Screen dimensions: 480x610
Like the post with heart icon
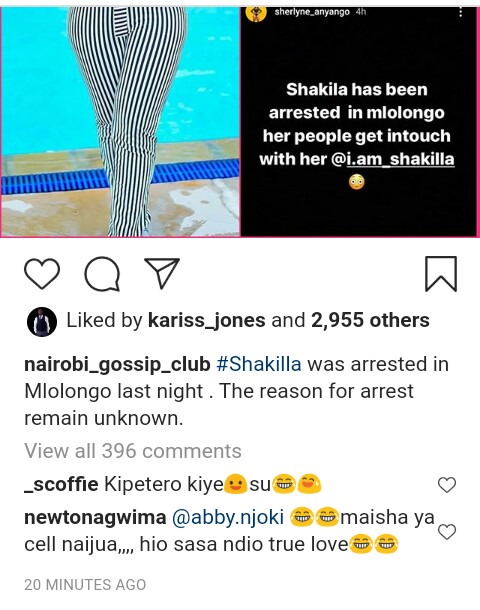point(42,274)
